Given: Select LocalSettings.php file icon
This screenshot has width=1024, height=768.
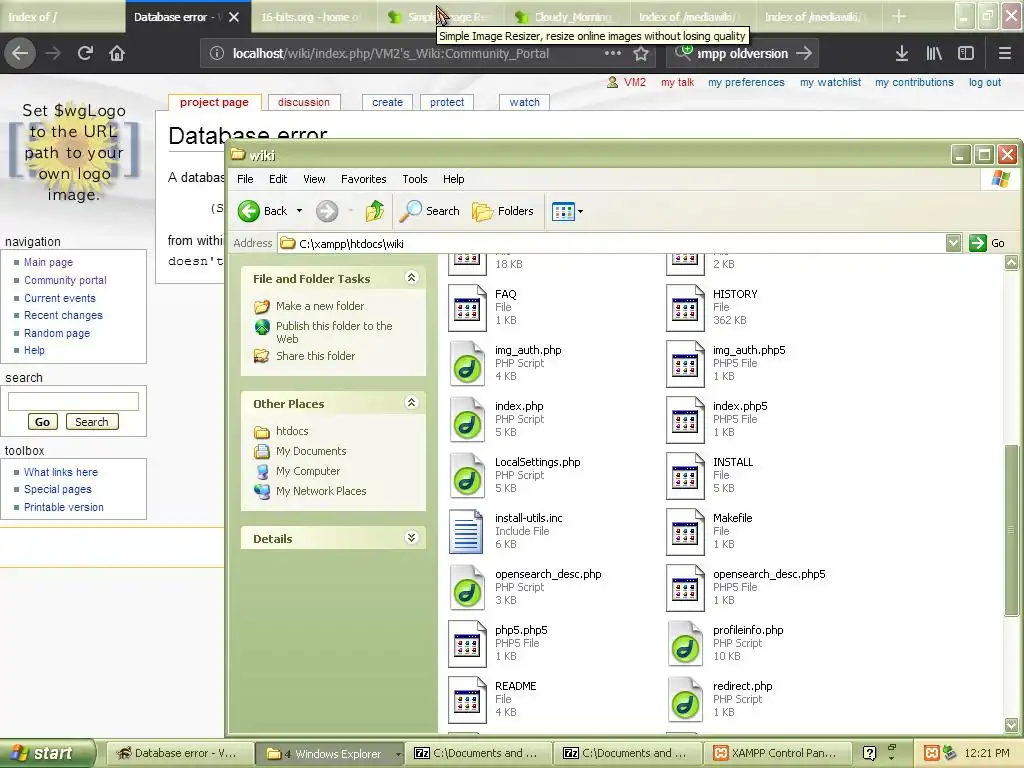Looking at the screenshot, I should click(x=467, y=475).
